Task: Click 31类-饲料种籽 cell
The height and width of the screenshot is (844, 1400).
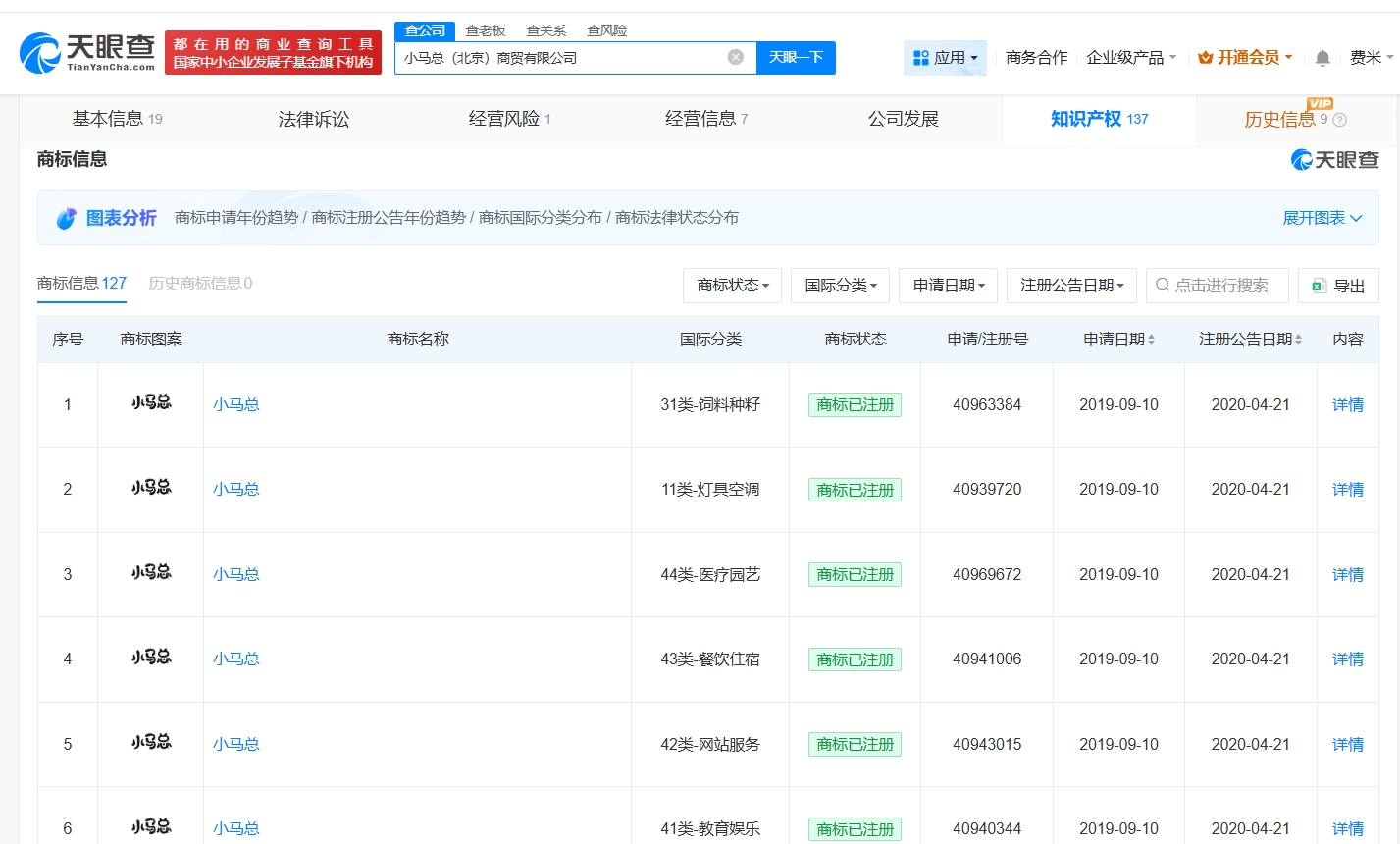Action: click(710, 404)
